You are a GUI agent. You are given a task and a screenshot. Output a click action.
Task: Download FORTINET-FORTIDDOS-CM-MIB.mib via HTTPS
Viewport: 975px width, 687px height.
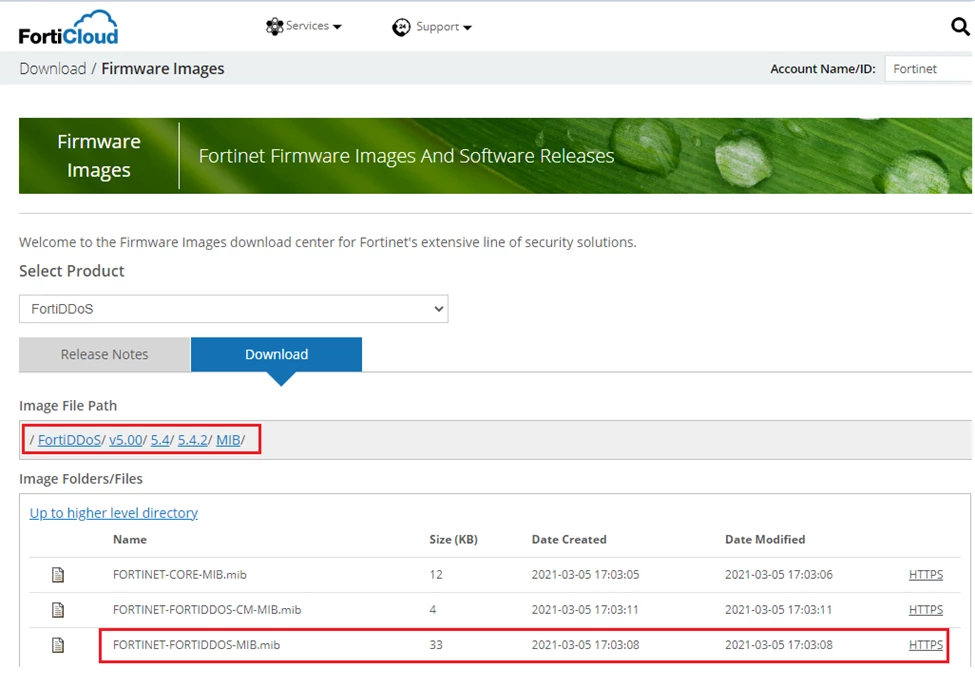tap(926, 610)
